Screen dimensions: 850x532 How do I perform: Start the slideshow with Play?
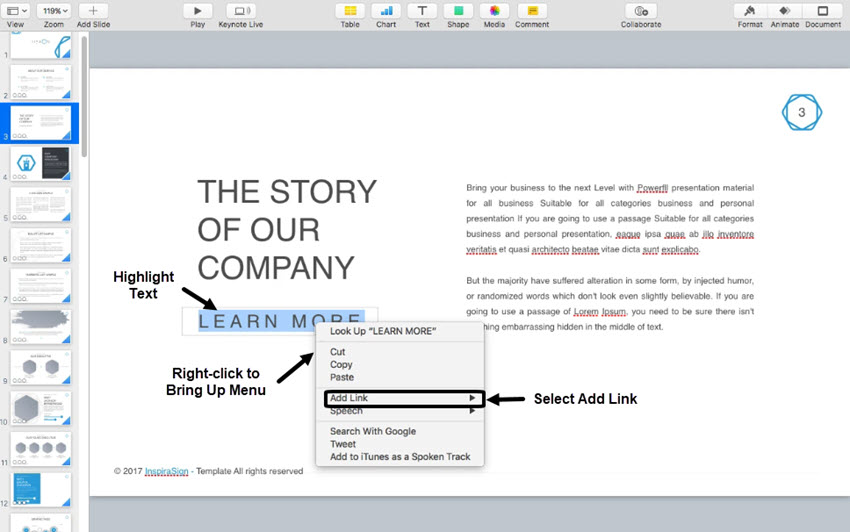click(197, 11)
